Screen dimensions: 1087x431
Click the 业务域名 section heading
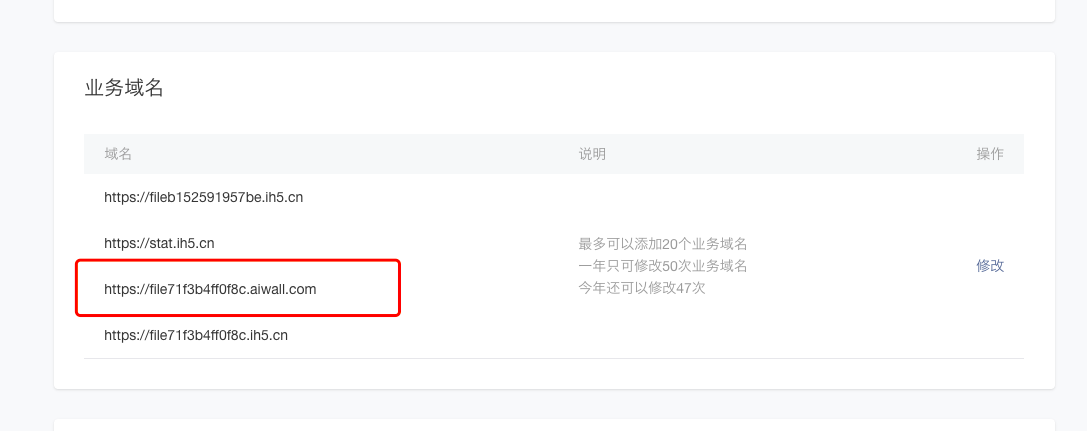(124, 88)
